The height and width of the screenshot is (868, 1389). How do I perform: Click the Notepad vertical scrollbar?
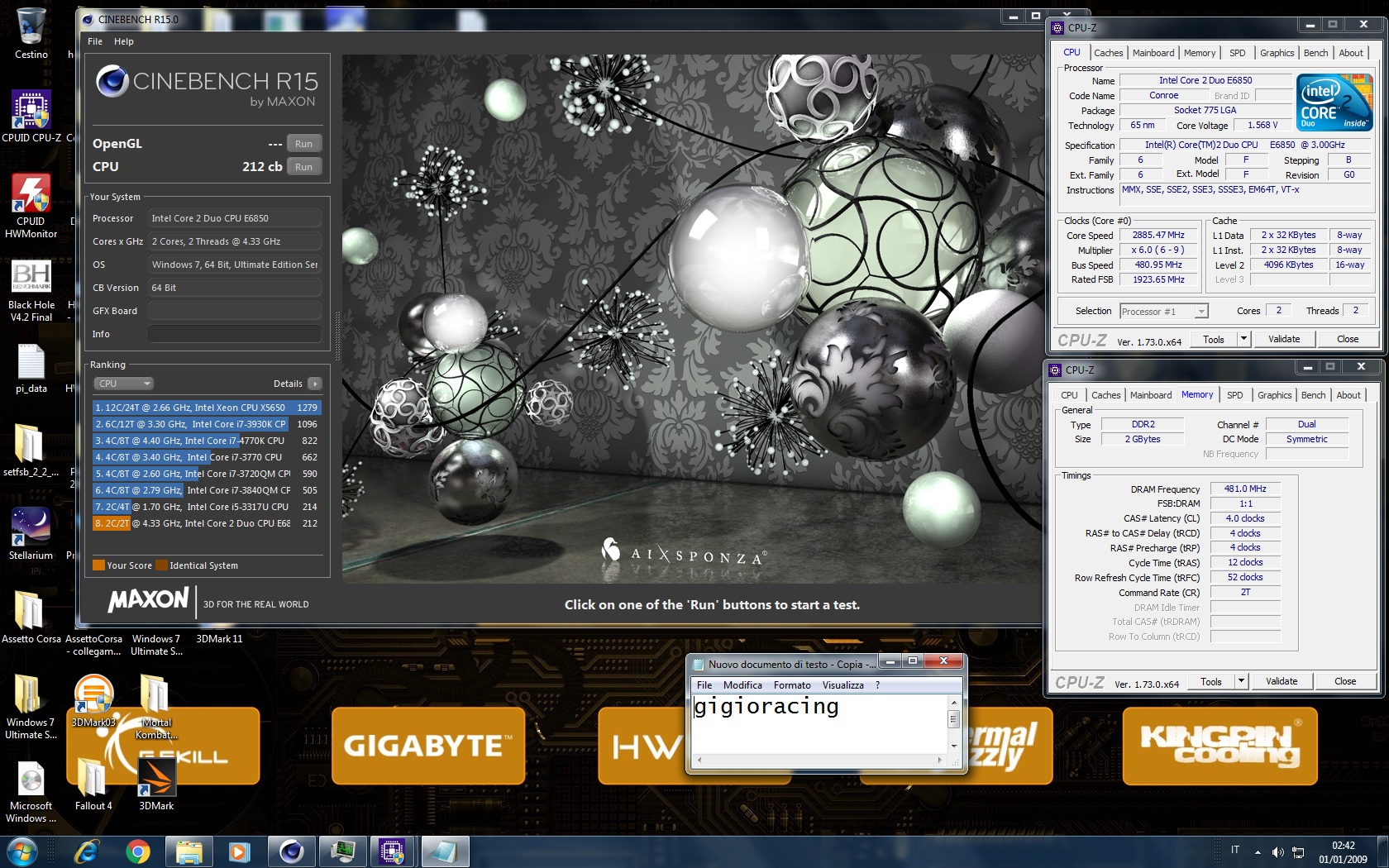click(953, 724)
